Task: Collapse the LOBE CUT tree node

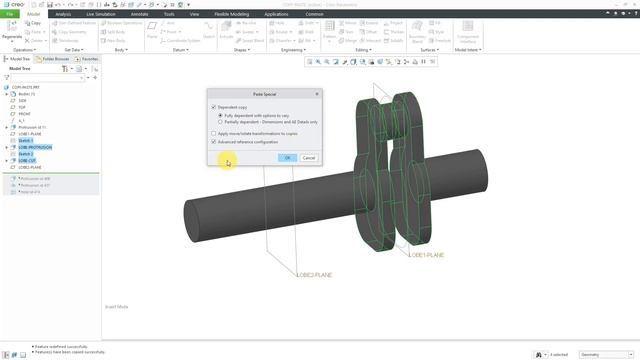Action: tap(7, 161)
